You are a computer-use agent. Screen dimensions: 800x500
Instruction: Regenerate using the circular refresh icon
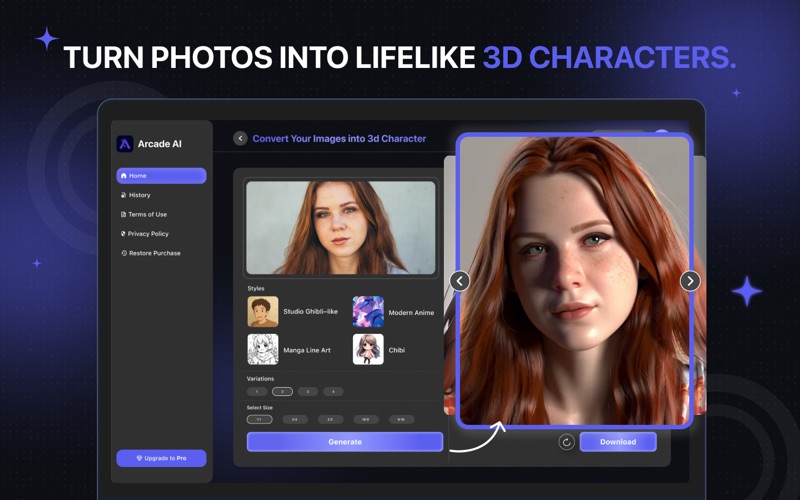566,442
